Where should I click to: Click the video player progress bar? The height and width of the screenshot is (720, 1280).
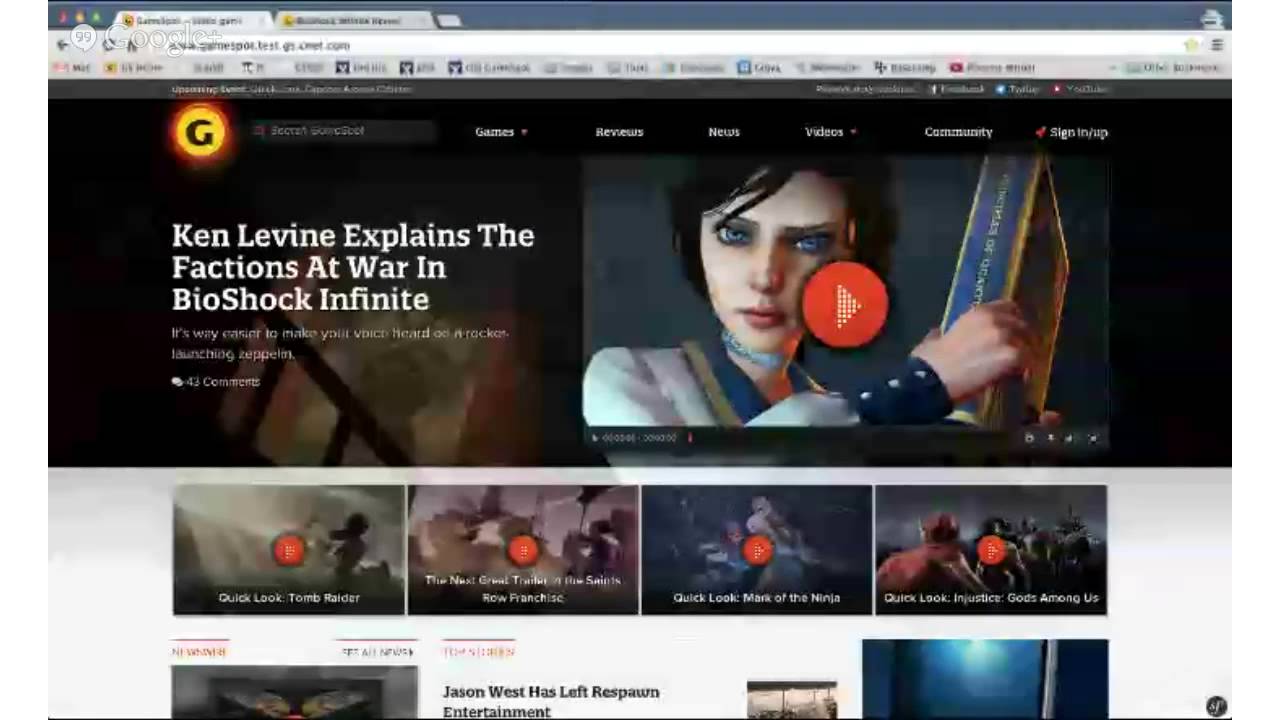(x=850, y=438)
